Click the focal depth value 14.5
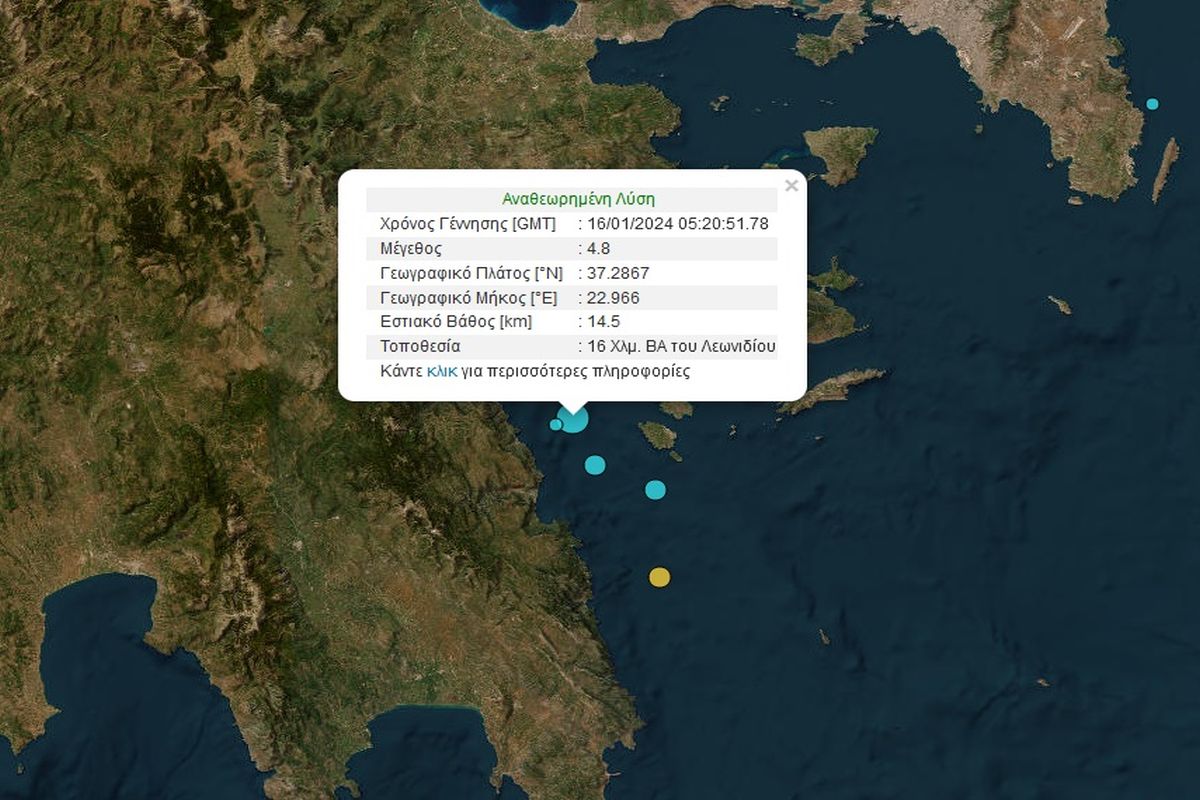Image resolution: width=1200 pixels, height=800 pixels. tap(599, 322)
